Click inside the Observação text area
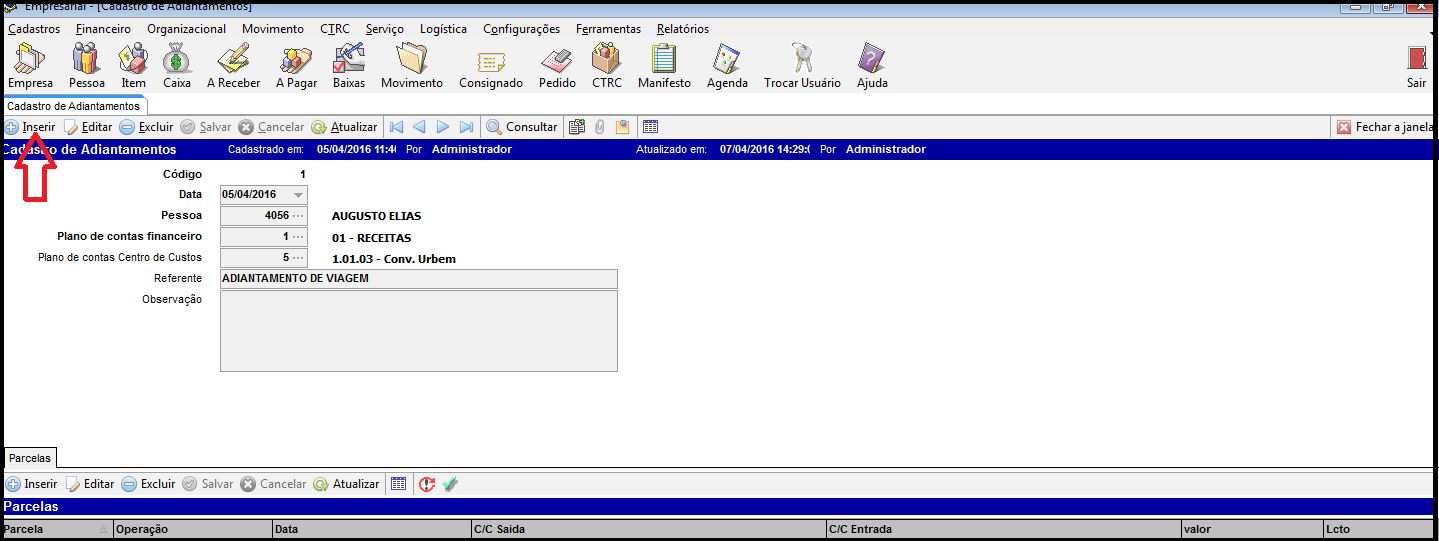Viewport: 1439px width, 541px height. pyautogui.click(x=418, y=331)
